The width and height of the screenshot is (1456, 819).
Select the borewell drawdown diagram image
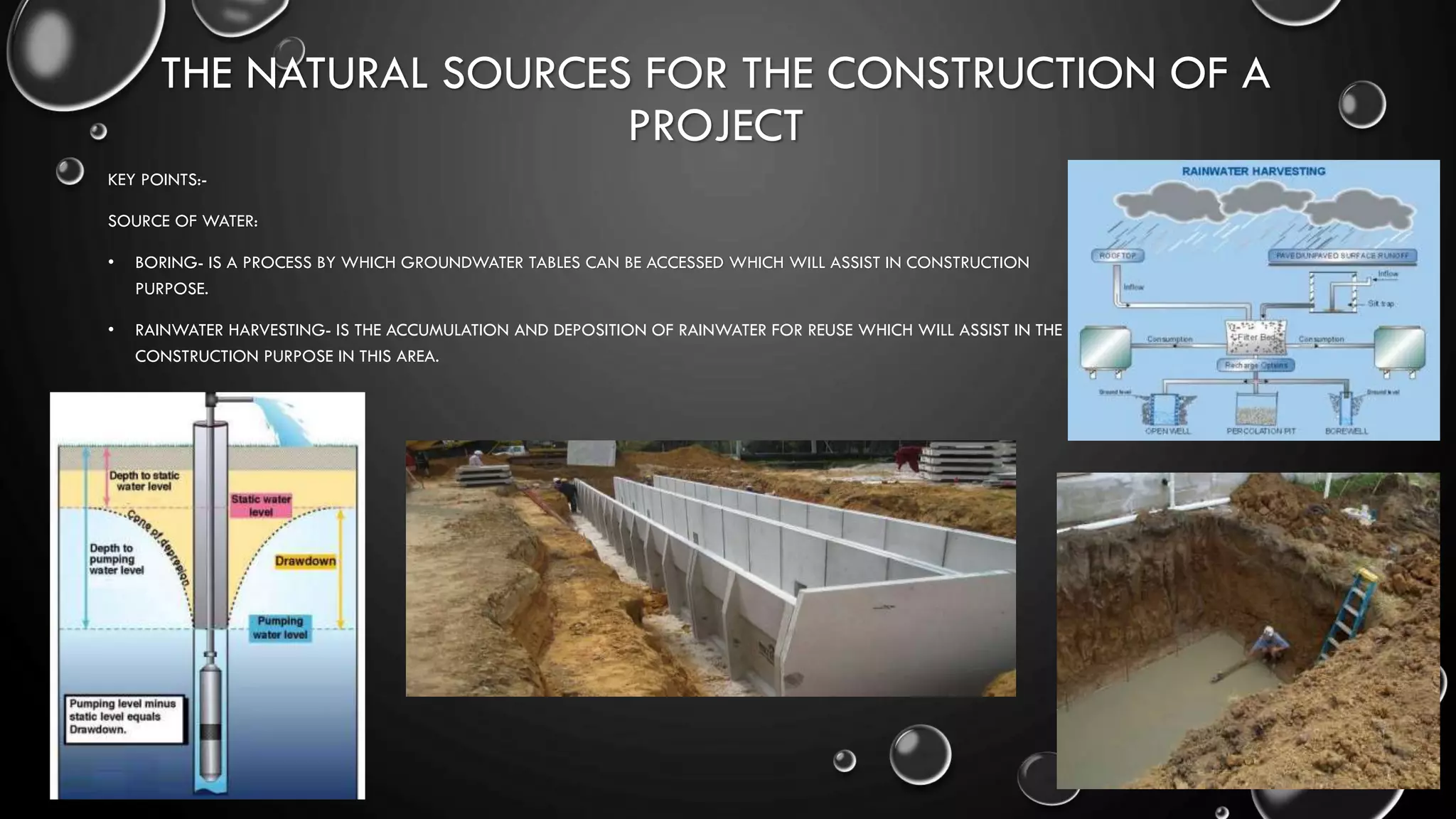pyautogui.click(x=208, y=596)
